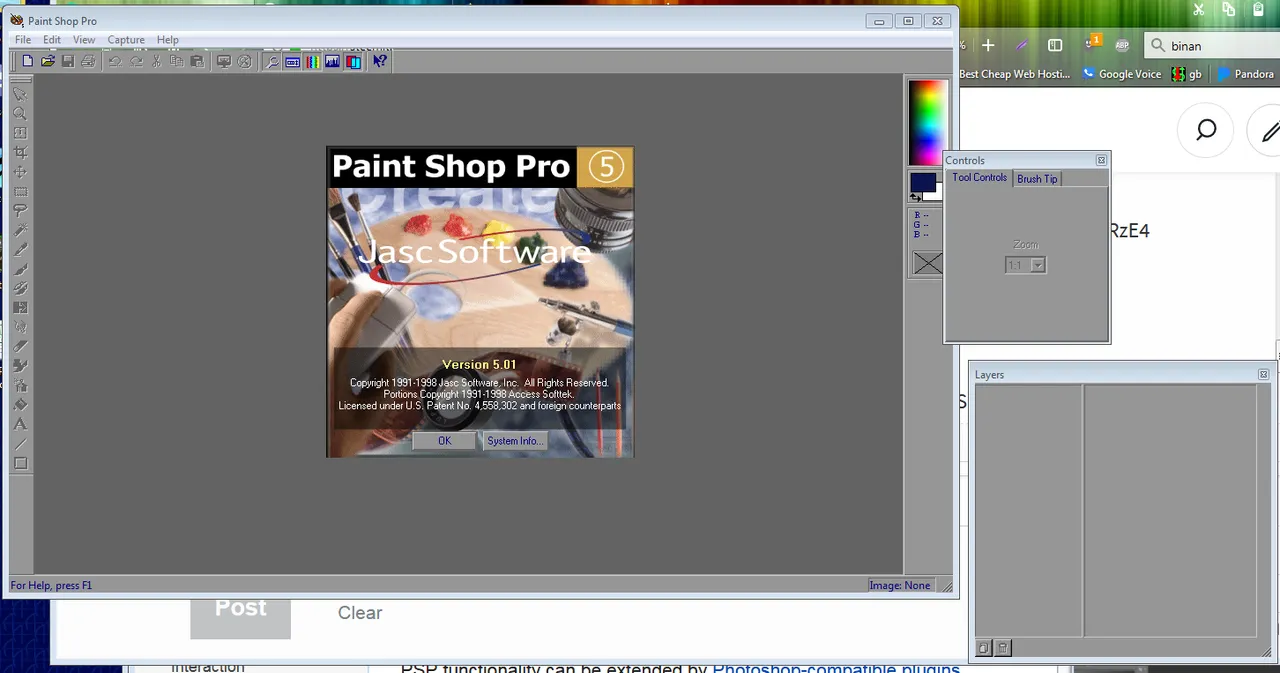The image size is (1280, 673).
Task: Switch to the Tool Controls tab
Action: click(979, 178)
